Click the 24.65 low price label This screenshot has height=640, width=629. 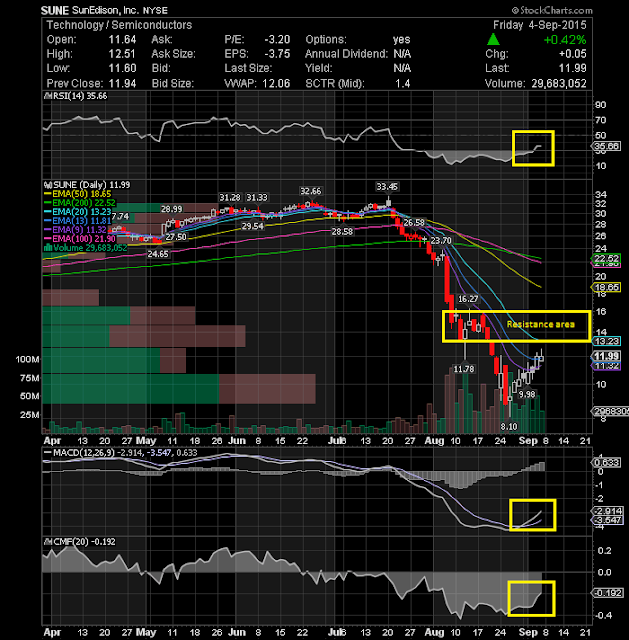(158, 254)
